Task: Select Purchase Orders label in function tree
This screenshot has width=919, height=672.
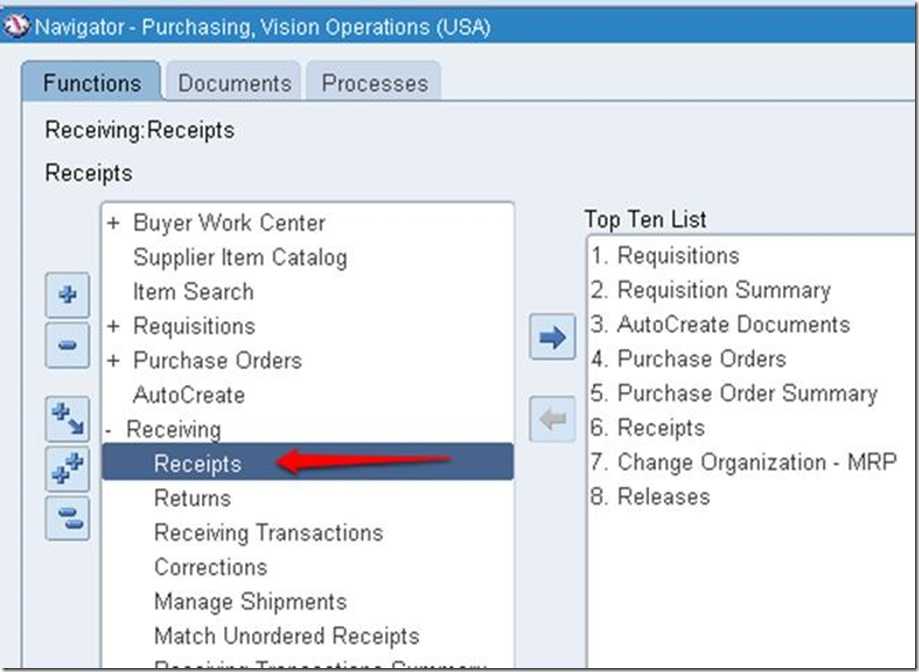Action: 217,361
